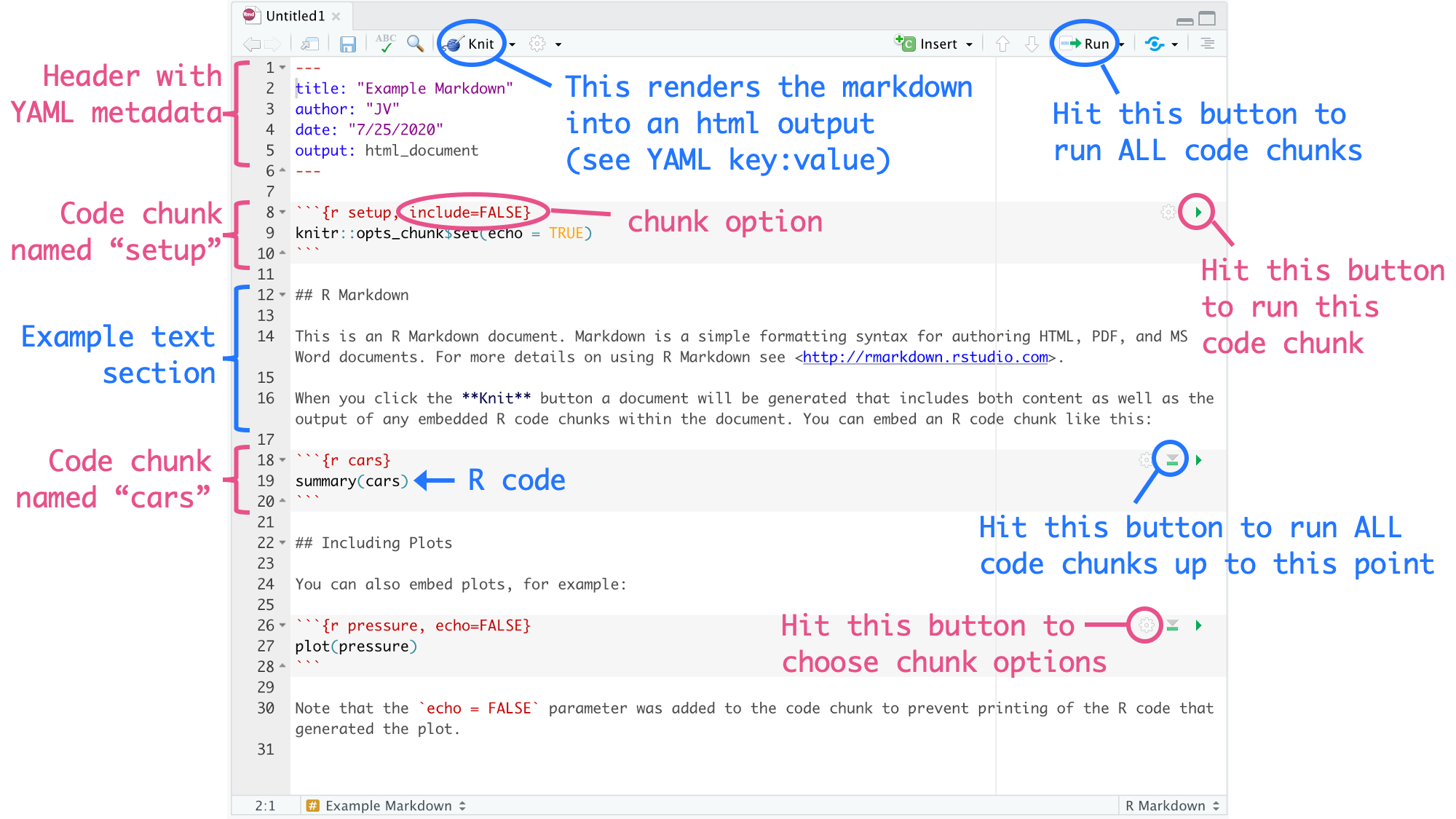Open the Insert dropdown arrow
Image resolution: width=1456 pixels, height=819 pixels.
969,44
